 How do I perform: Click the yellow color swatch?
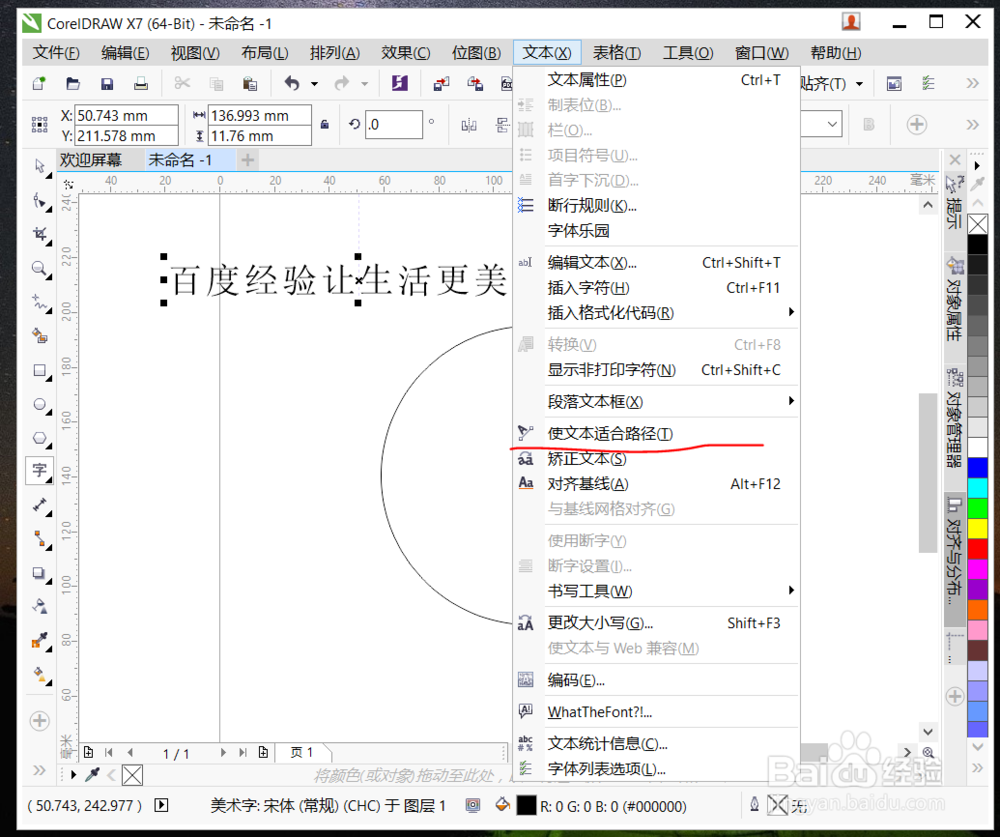[x=978, y=528]
